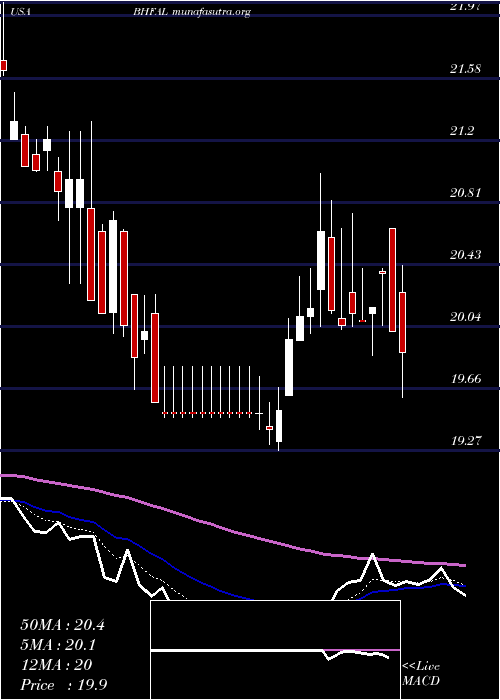Click the 20.04 price axis label
Screen dimensions: 500x700
click(465, 317)
